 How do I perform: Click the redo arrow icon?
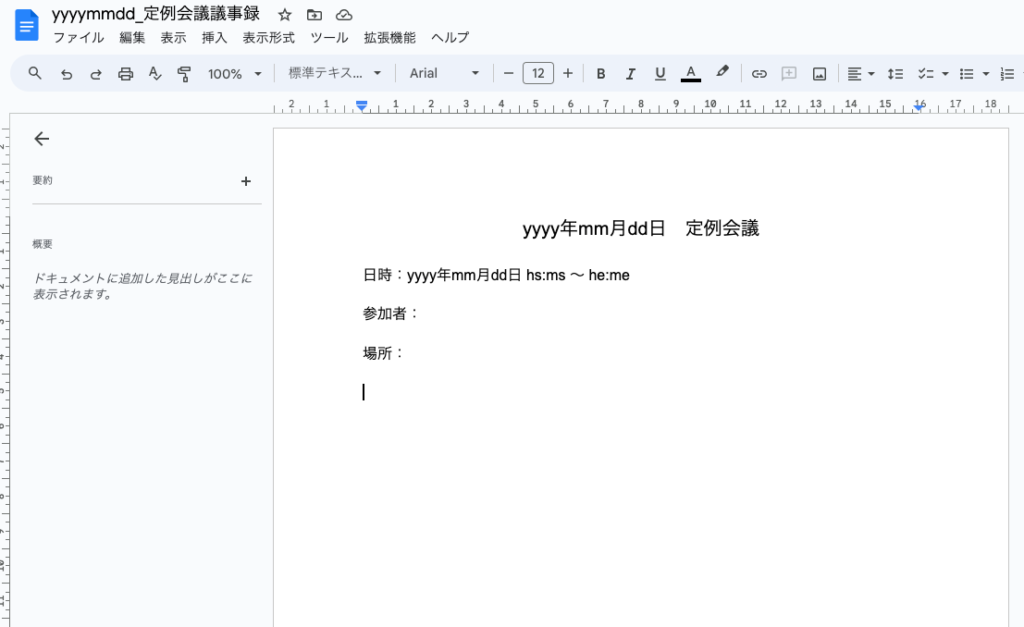click(96, 74)
